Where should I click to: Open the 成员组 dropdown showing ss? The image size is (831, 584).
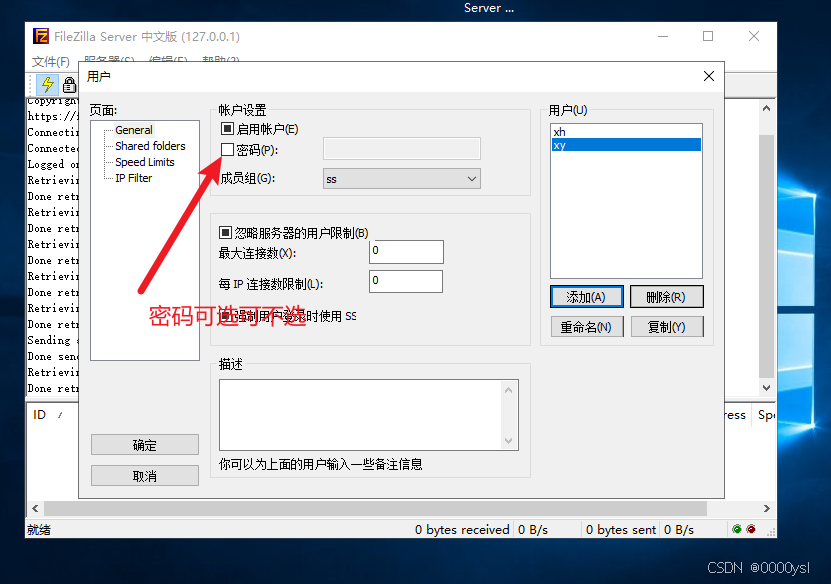tap(402, 179)
